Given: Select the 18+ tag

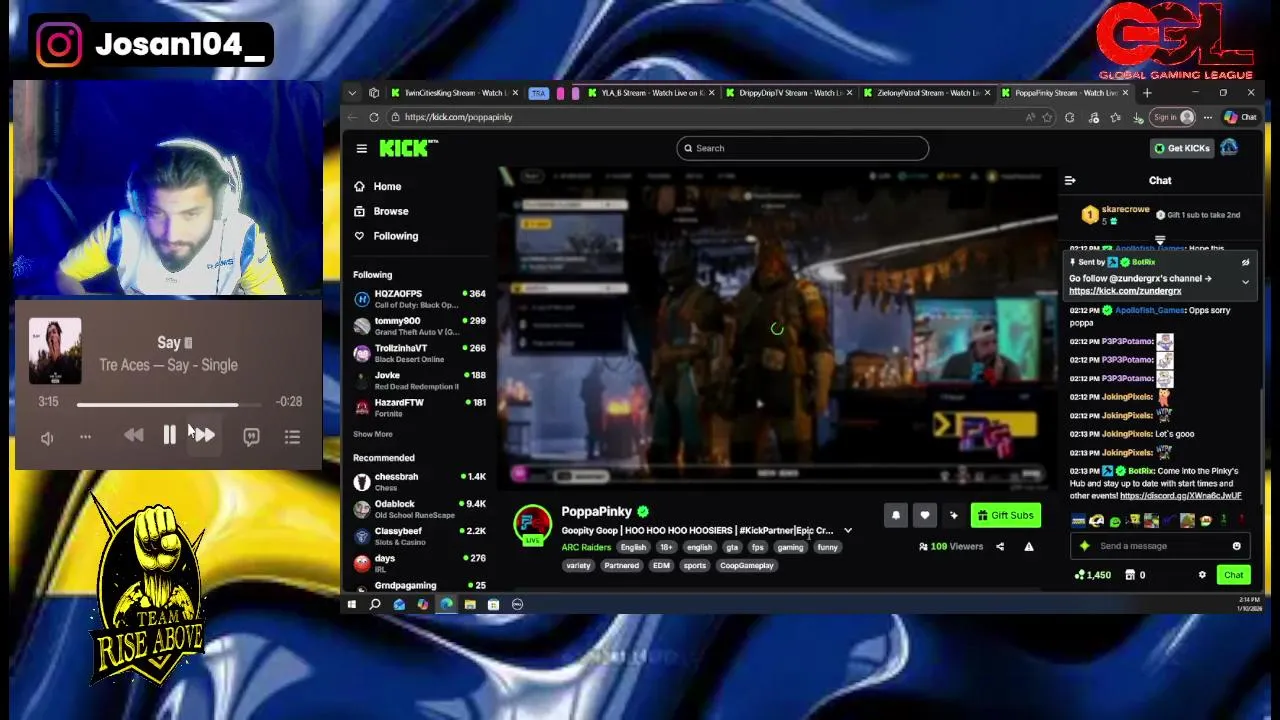Looking at the screenshot, I should coord(666,547).
